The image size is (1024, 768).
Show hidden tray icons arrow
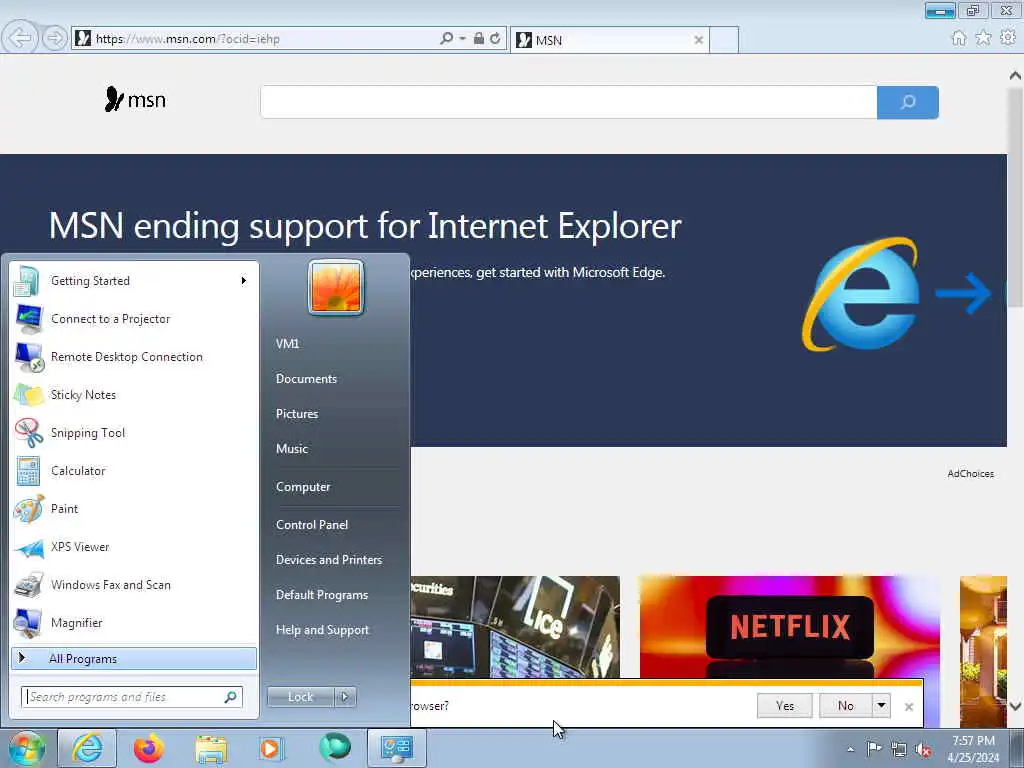[850, 750]
